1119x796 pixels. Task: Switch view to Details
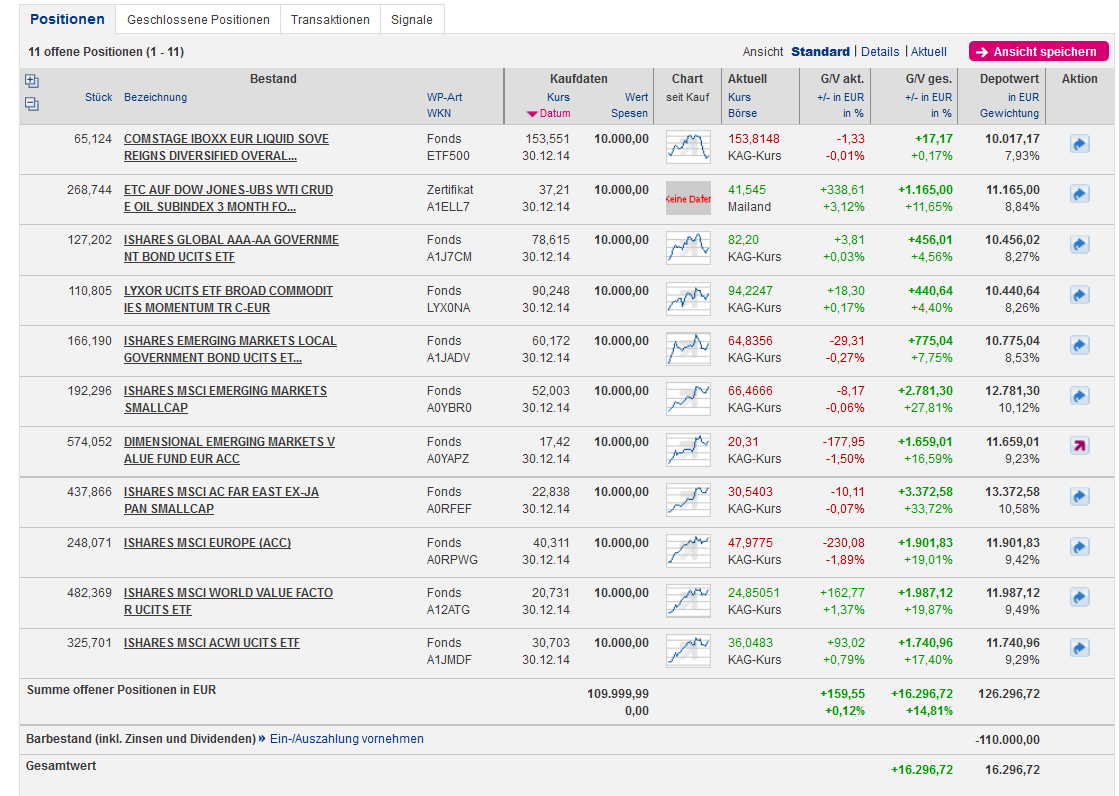[x=880, y=52]
